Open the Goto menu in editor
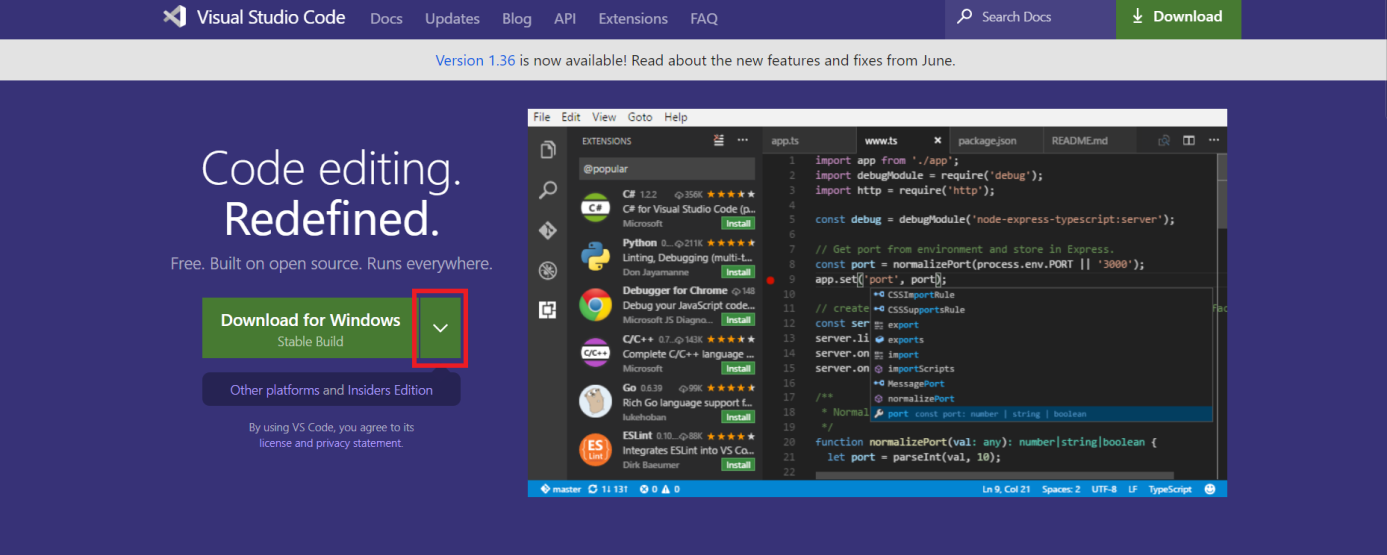Image resolution: width=1387 pixels, height=555 pixels. (640, 117)
